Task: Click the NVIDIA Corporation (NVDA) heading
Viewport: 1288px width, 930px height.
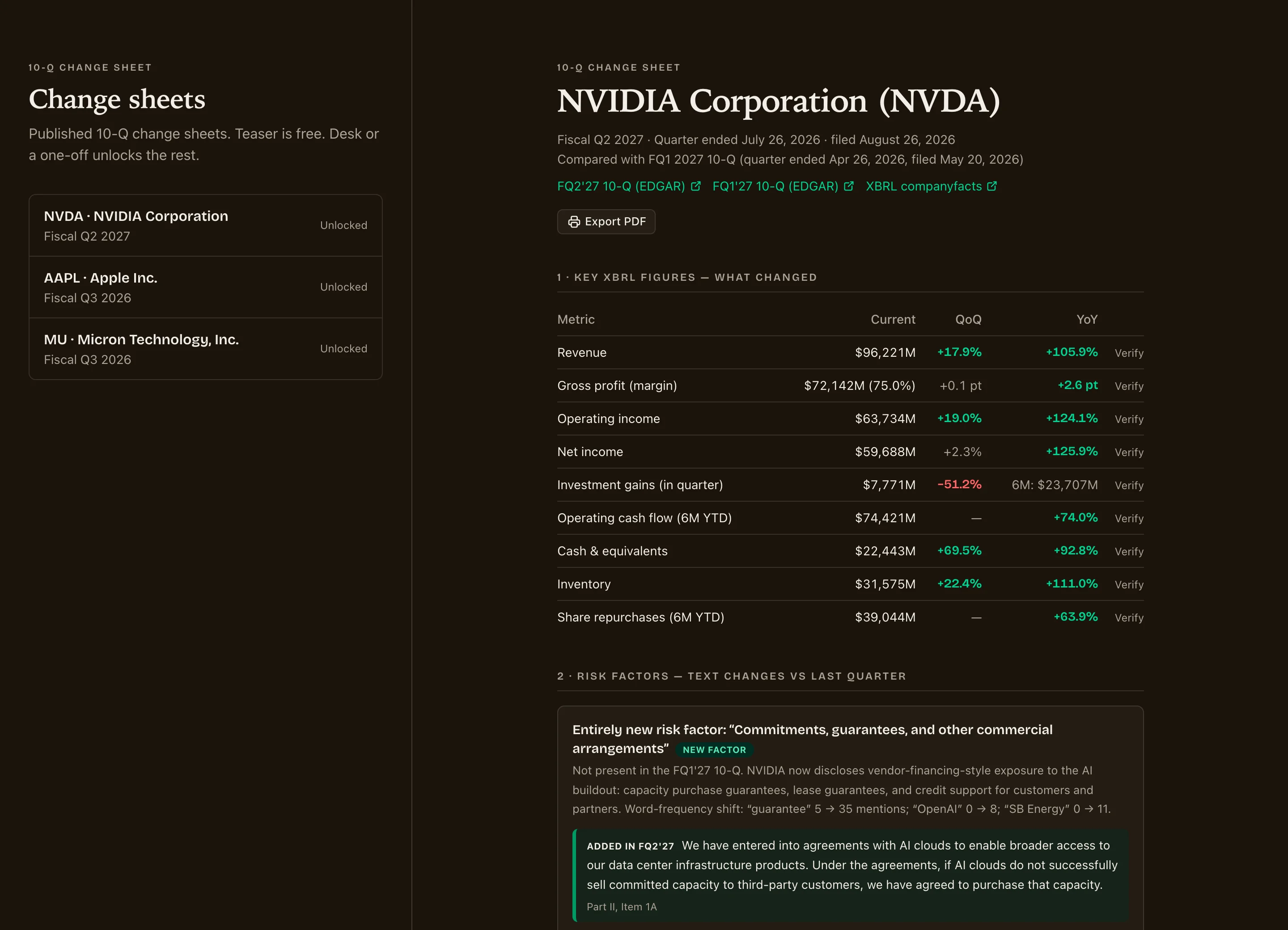Action: click(779, 101)
